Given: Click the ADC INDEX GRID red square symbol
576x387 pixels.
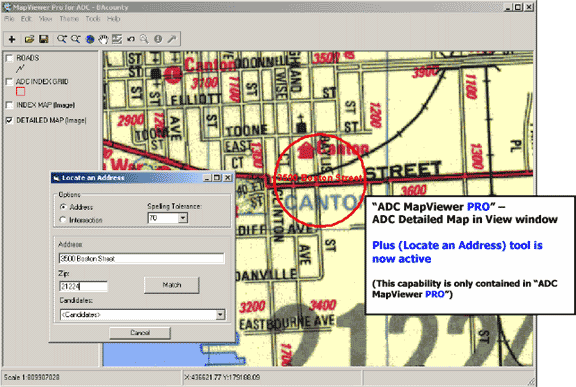Looking at the screenshot, I should [x=21, y=91].
